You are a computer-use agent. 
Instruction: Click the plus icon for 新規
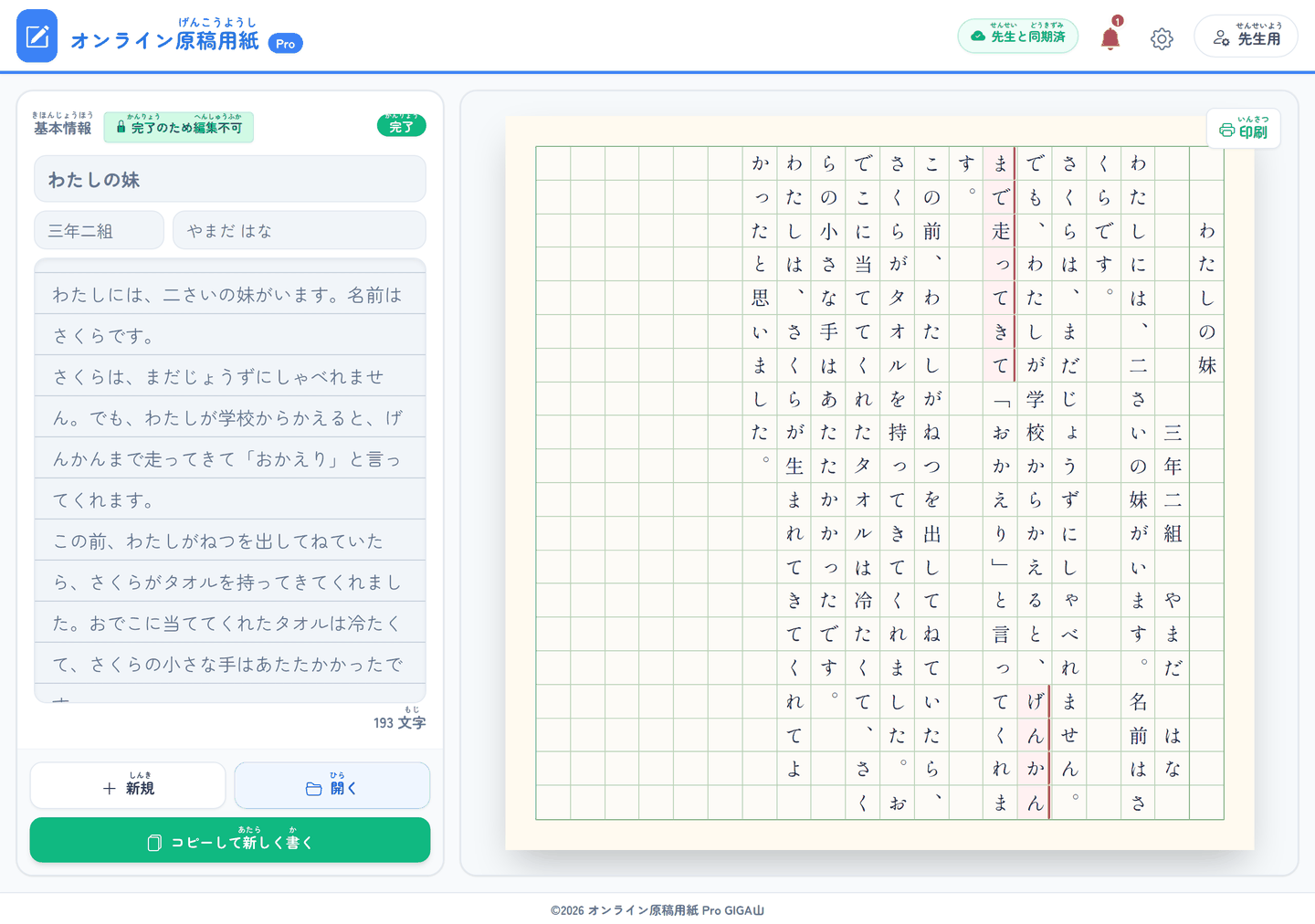pos(110,788)
